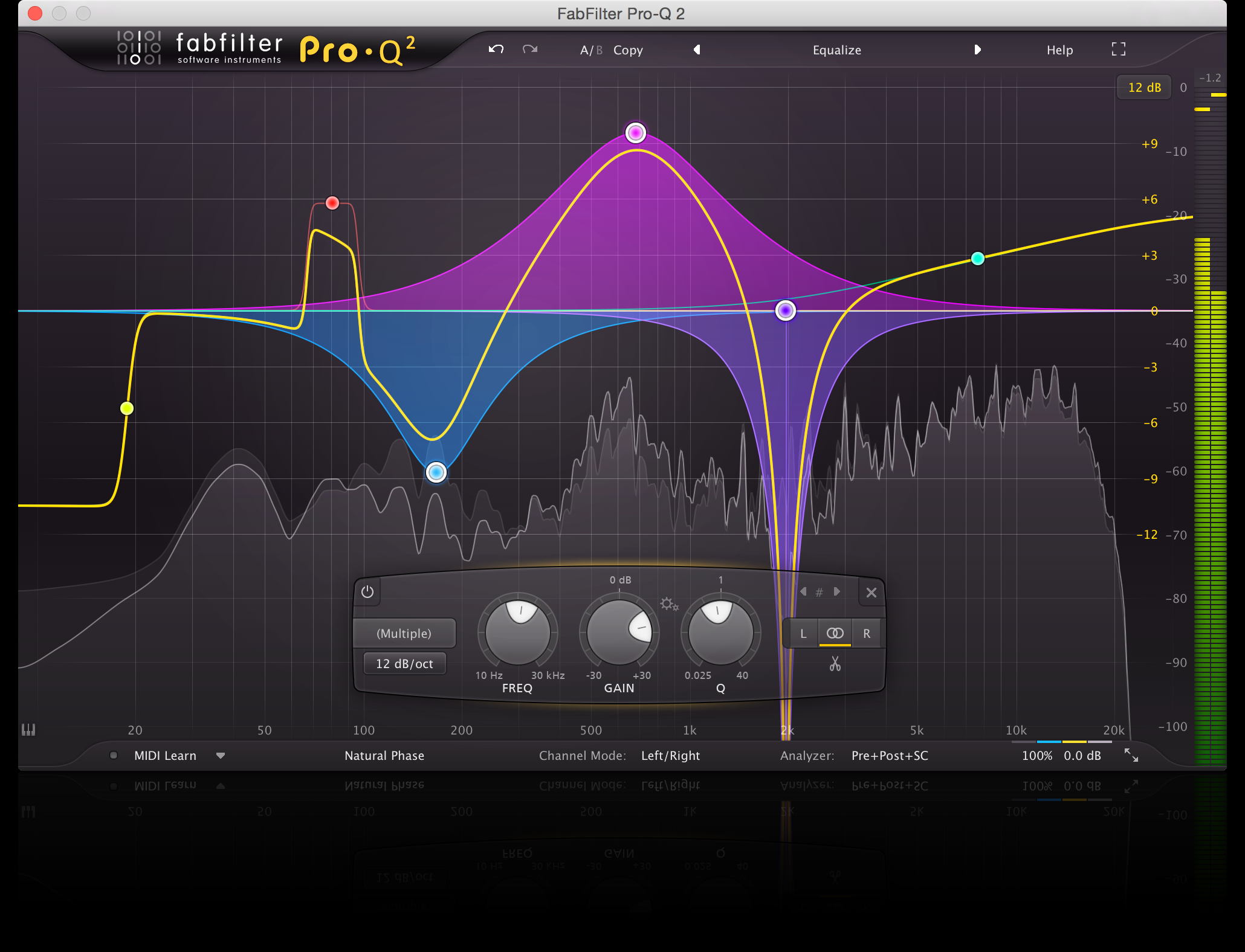Viewport: 1245px width, 952px height.
Task: Select the purple notch band node
Action: (785, 310)
